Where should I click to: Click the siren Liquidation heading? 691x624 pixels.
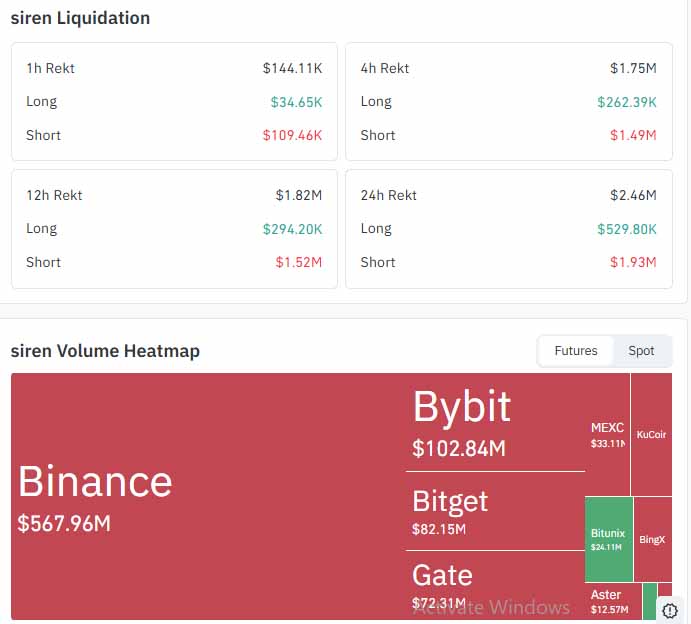coord(80,18)
